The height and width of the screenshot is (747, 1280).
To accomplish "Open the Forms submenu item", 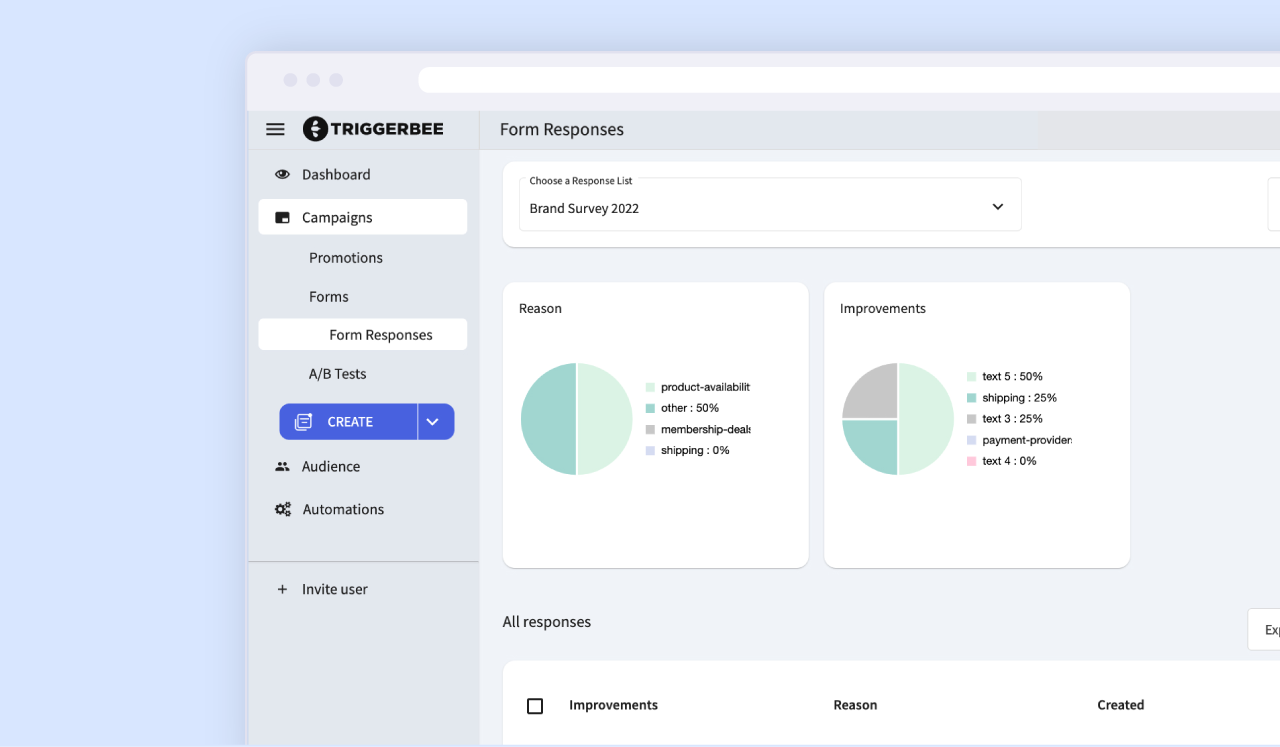I will 329,297.
